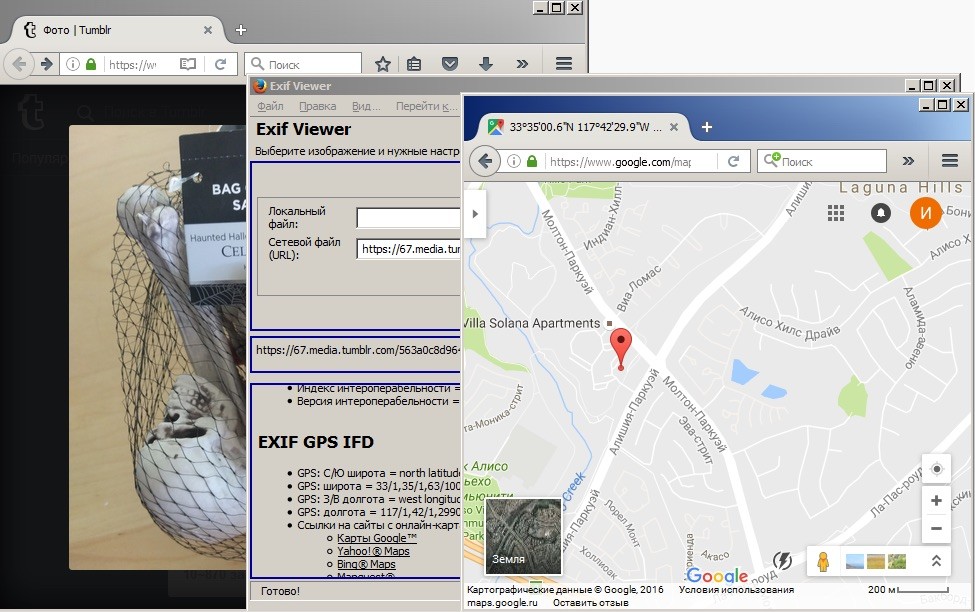Toggle the lightning Lite mode icon
Viewport: 975px width, 612px height.
782,560
